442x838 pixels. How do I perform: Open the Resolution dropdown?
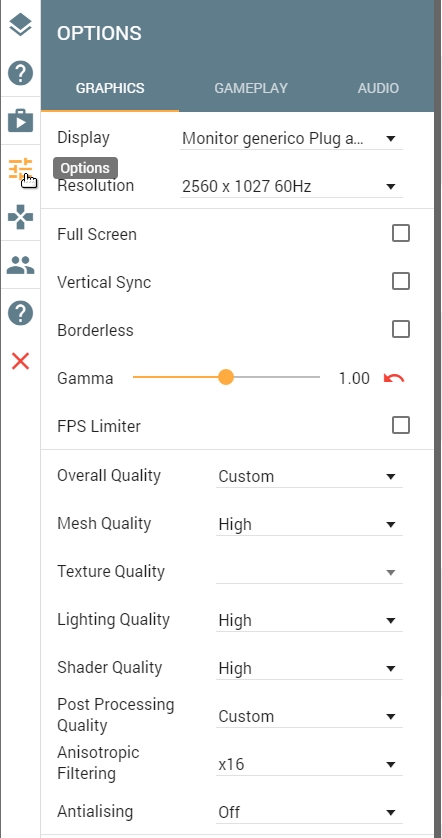(291, 187)
